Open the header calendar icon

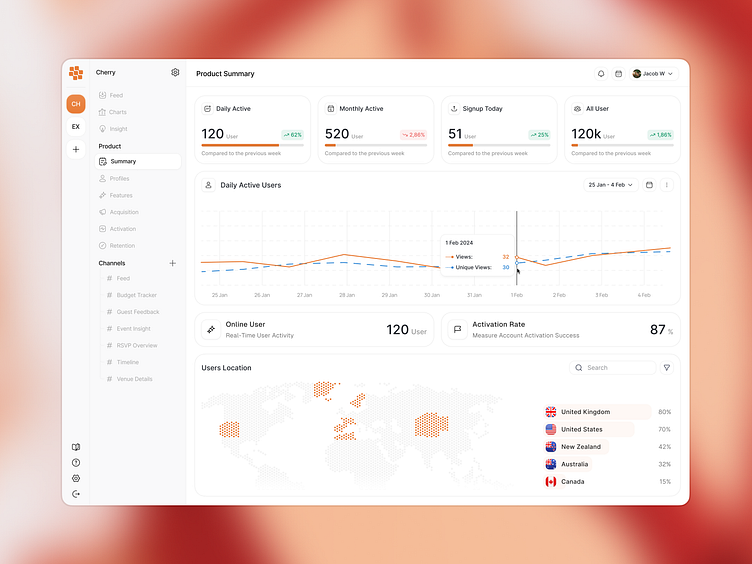pyautogui.click(x=619, y=74)
